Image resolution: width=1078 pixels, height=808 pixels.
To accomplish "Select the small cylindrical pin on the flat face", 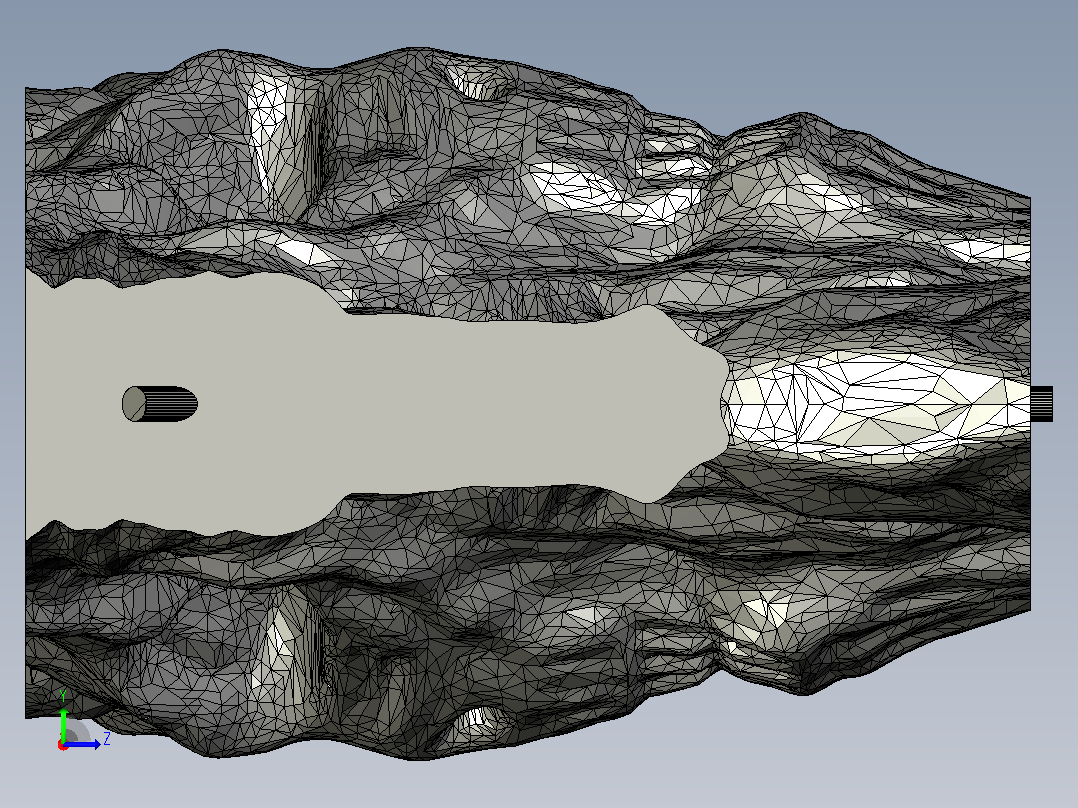I will click(160, 404).
